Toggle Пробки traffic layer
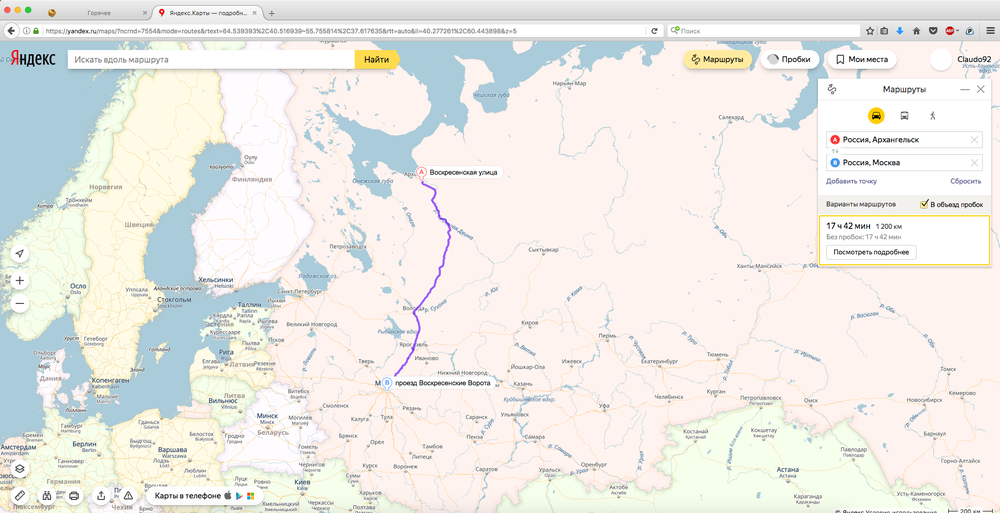The width and height of the screenshot is (1000, 513). coord(790,59)
